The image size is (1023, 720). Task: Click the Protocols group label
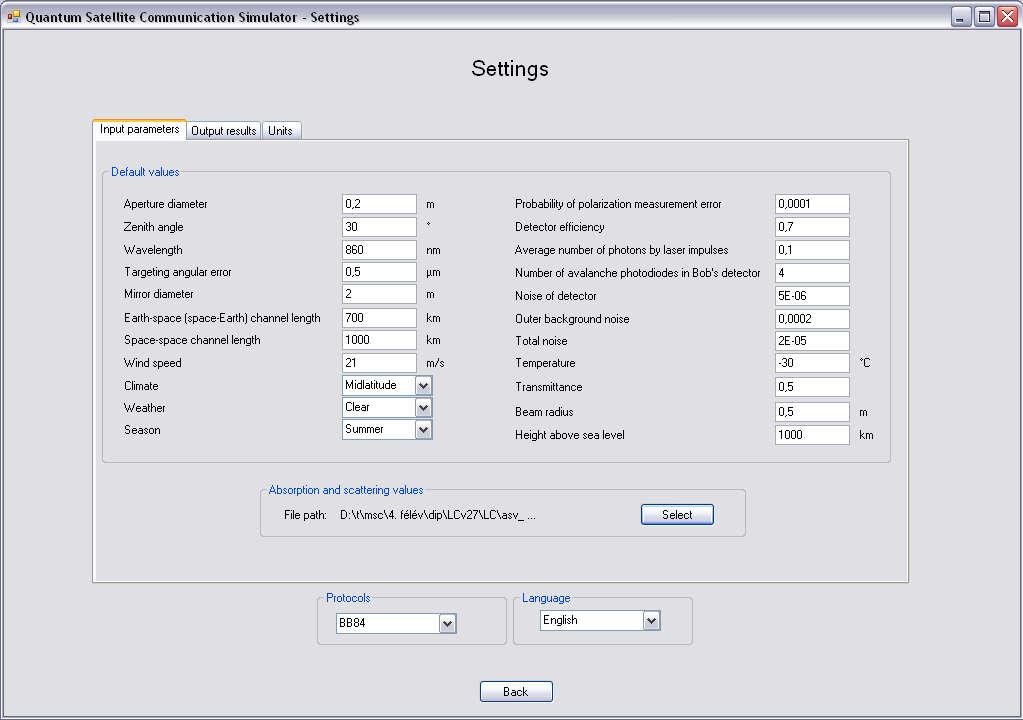348,598
